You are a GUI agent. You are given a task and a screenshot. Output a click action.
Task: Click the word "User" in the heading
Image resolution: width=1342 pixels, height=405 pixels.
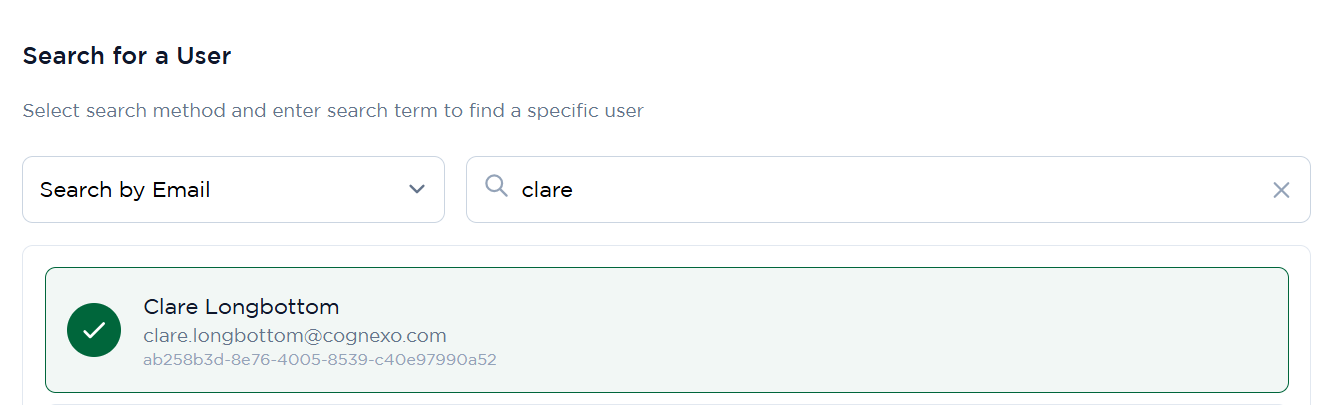[204, 56]
